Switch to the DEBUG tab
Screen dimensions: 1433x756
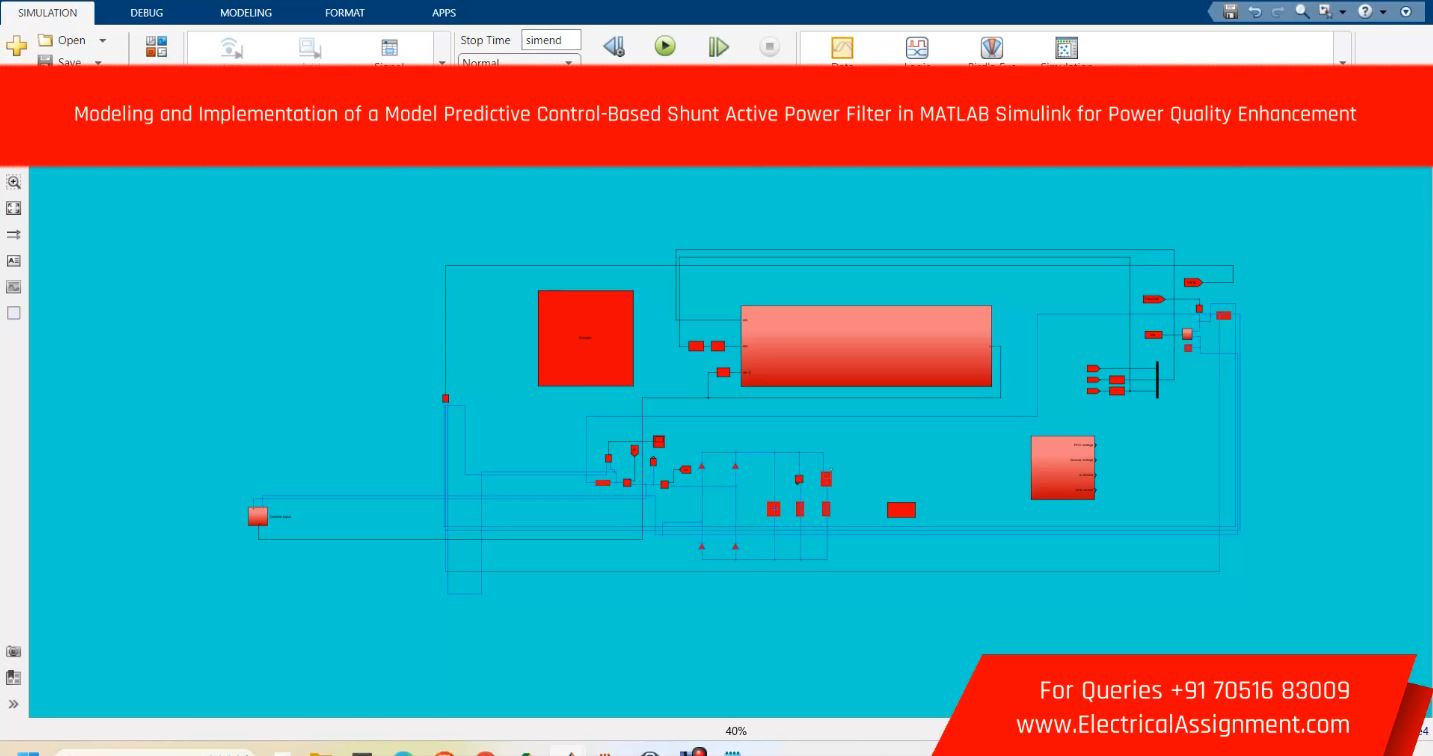(x=147, y=13)
